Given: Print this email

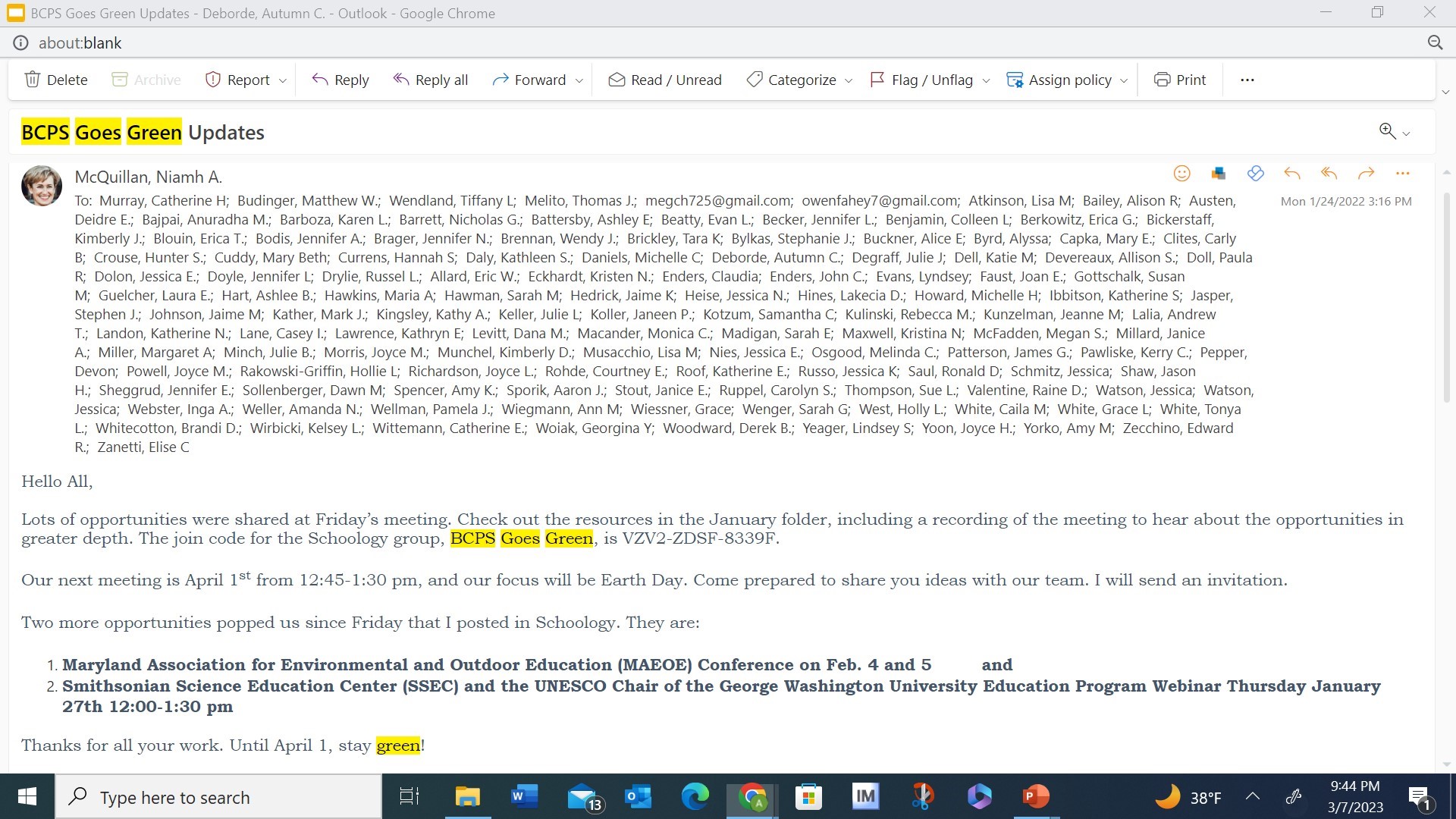Looking at the screenshot, I should 1180,80.
